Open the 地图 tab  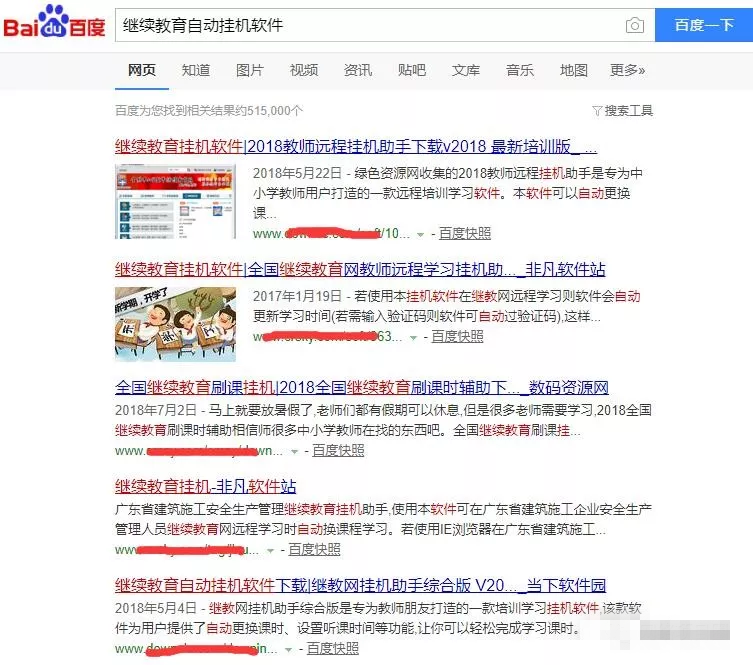573,70
